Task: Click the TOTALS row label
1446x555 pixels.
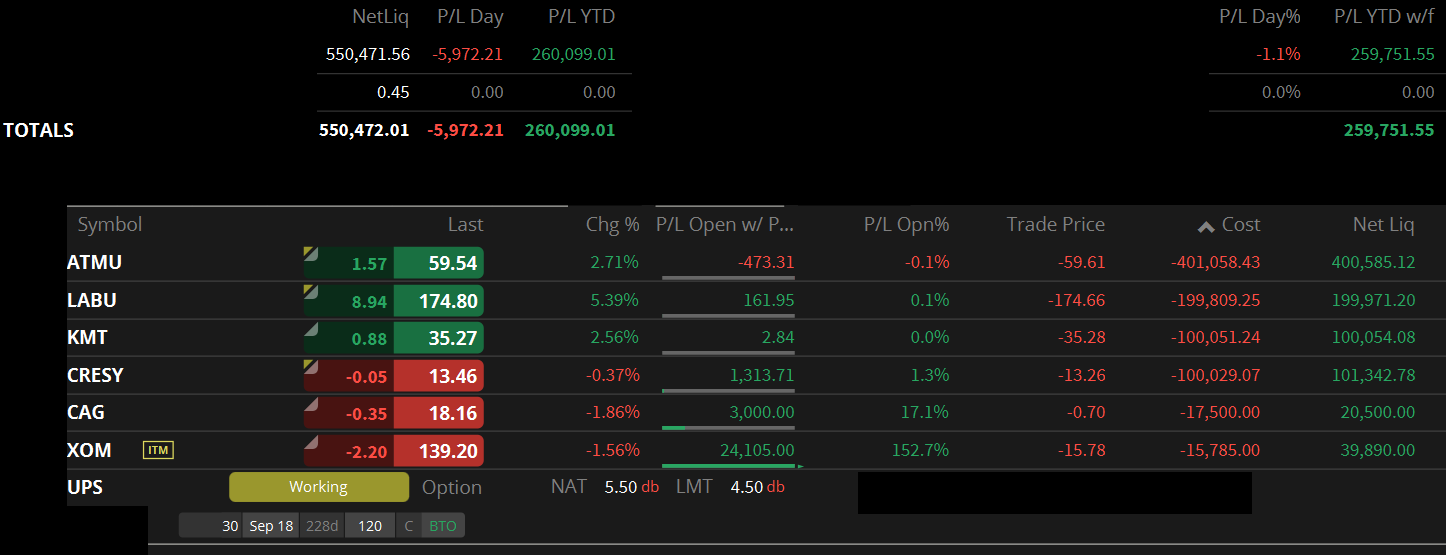Action: tap(38, 130)
